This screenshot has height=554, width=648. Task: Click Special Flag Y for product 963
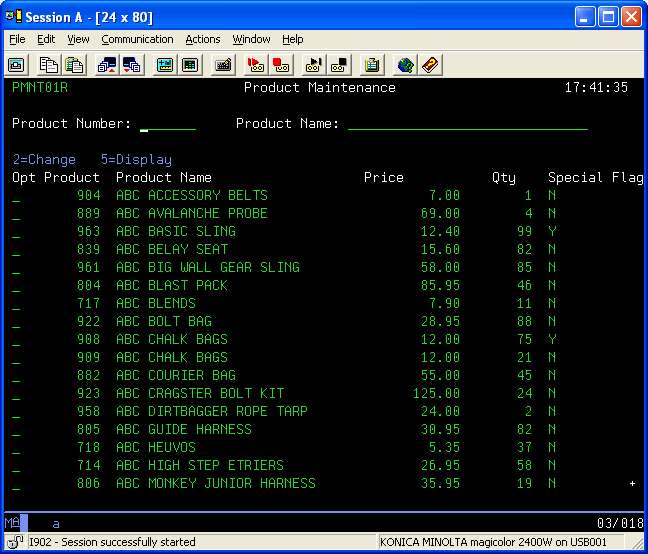point(552,231)
